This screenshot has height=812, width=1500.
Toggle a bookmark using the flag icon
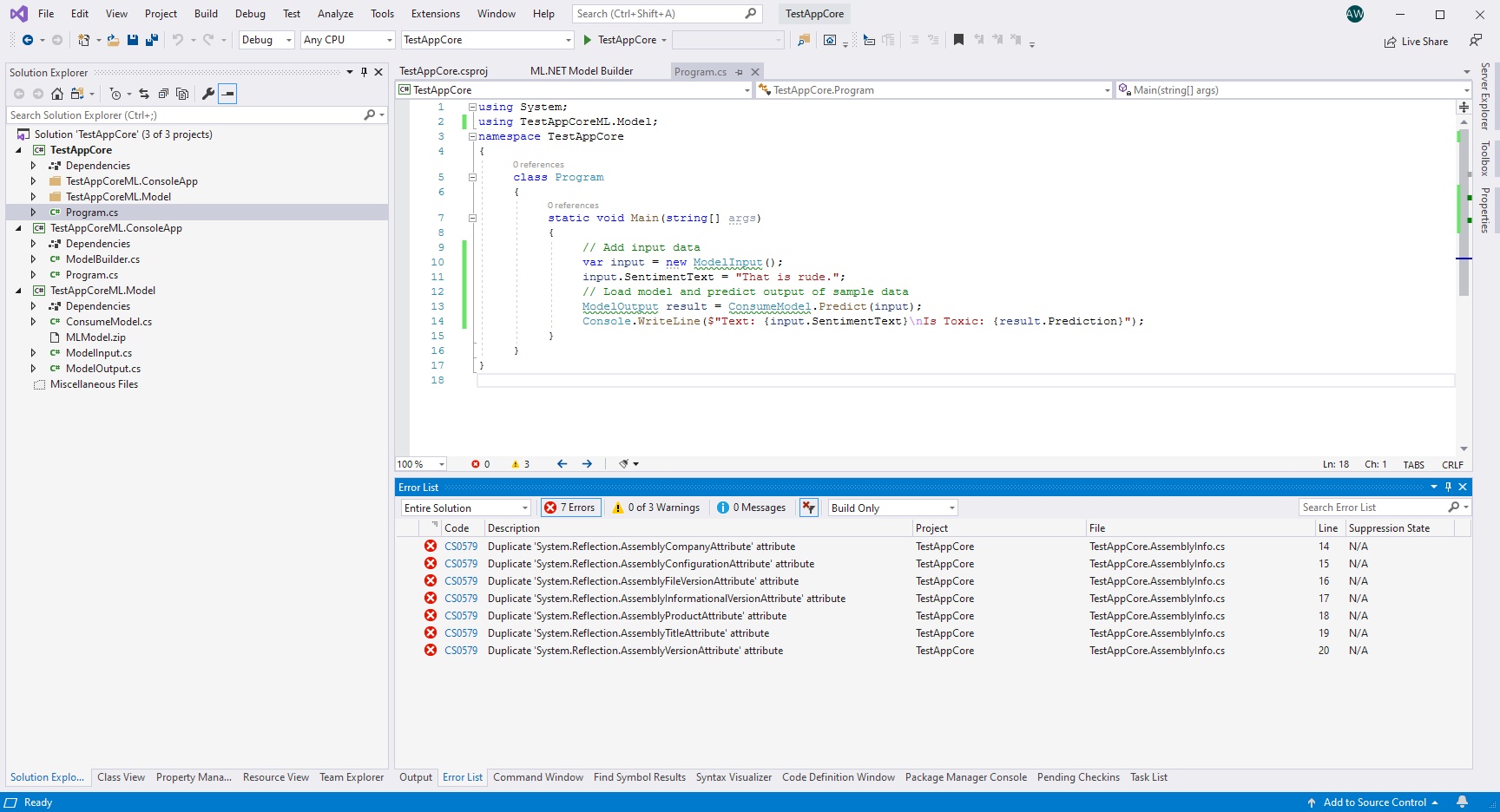coord(958,40)
